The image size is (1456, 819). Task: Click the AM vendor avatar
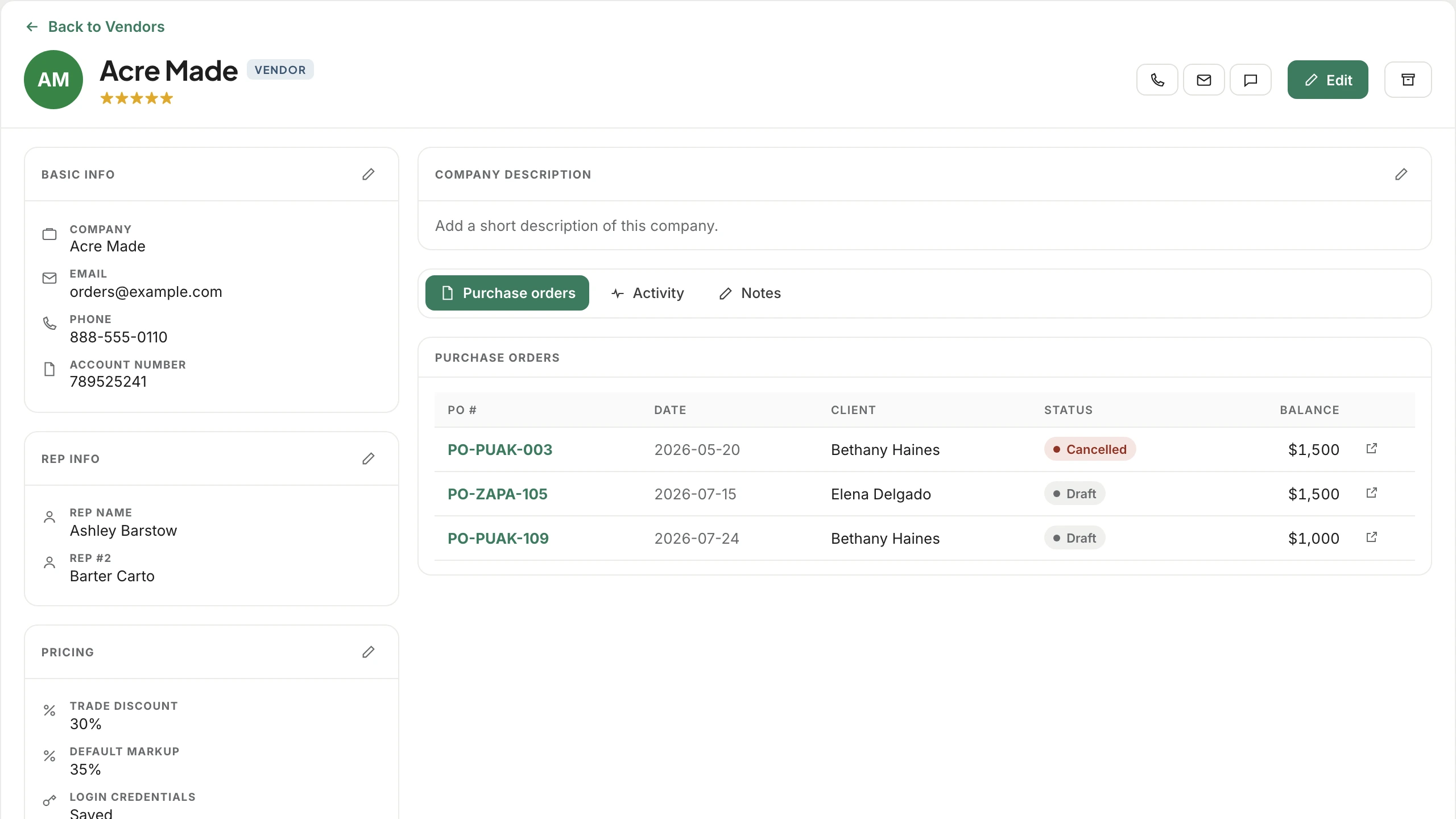click(53, 80)
